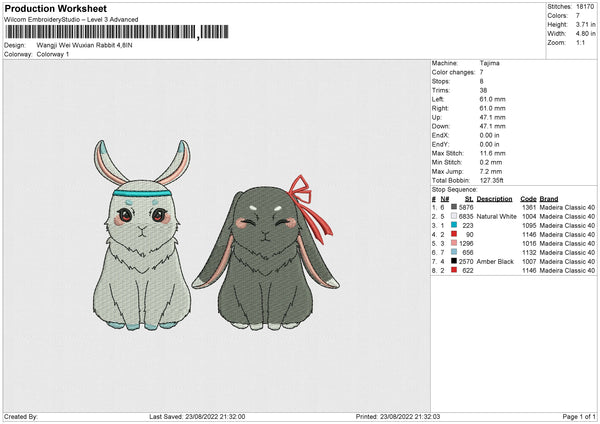Pick the pink swatch with 1296 stitches
600x424 pixels.
tap(454, 243)
